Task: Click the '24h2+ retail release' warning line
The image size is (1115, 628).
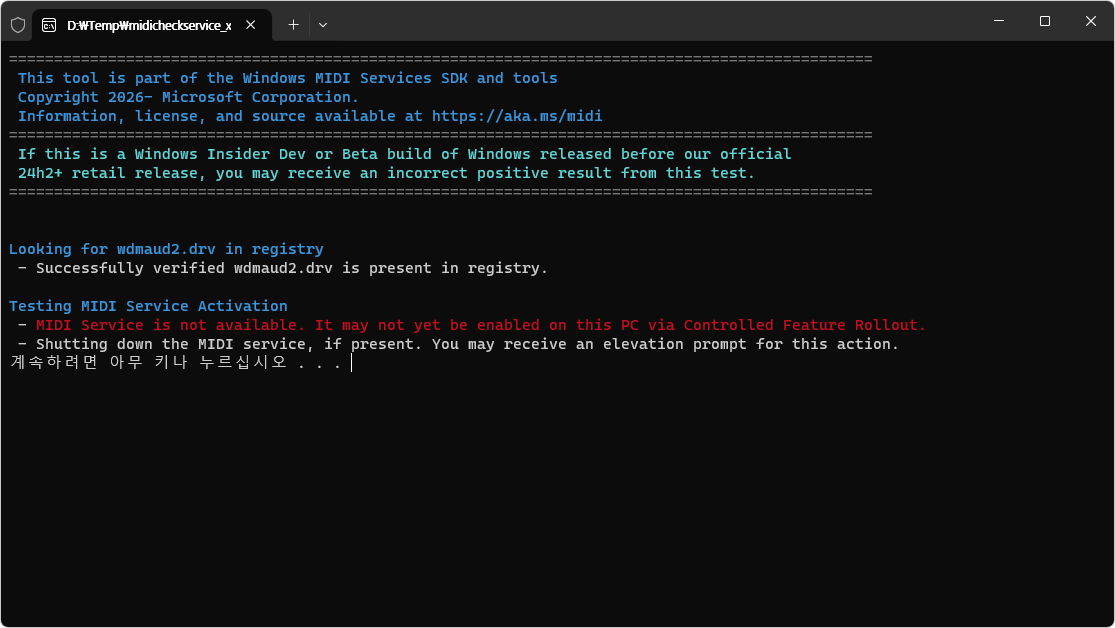Action: 386,174
